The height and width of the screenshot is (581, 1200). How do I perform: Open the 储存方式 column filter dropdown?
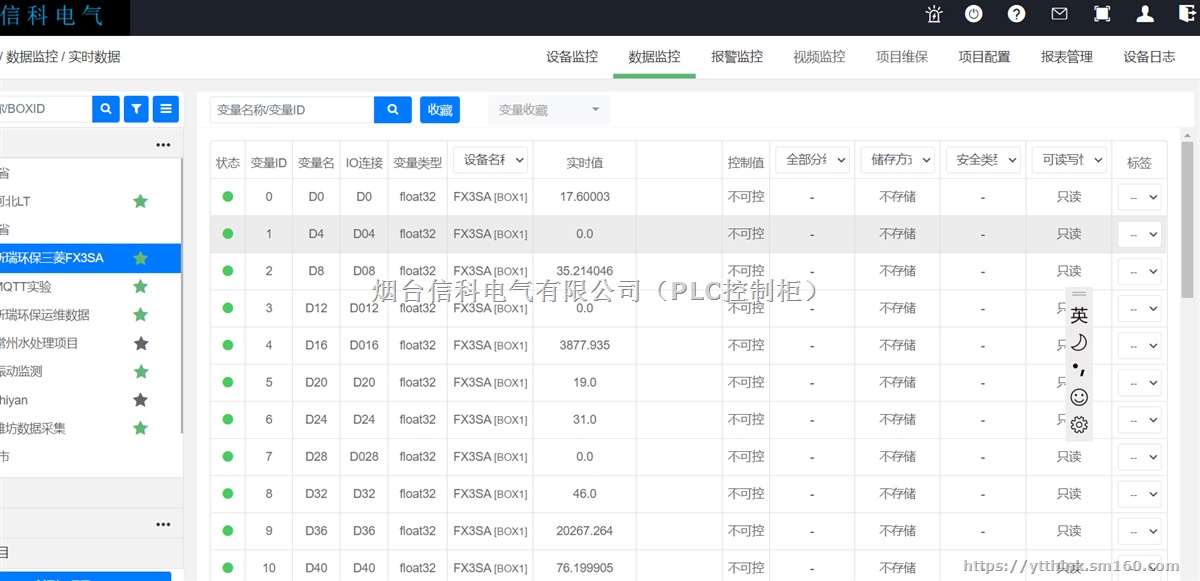(897, 160)
